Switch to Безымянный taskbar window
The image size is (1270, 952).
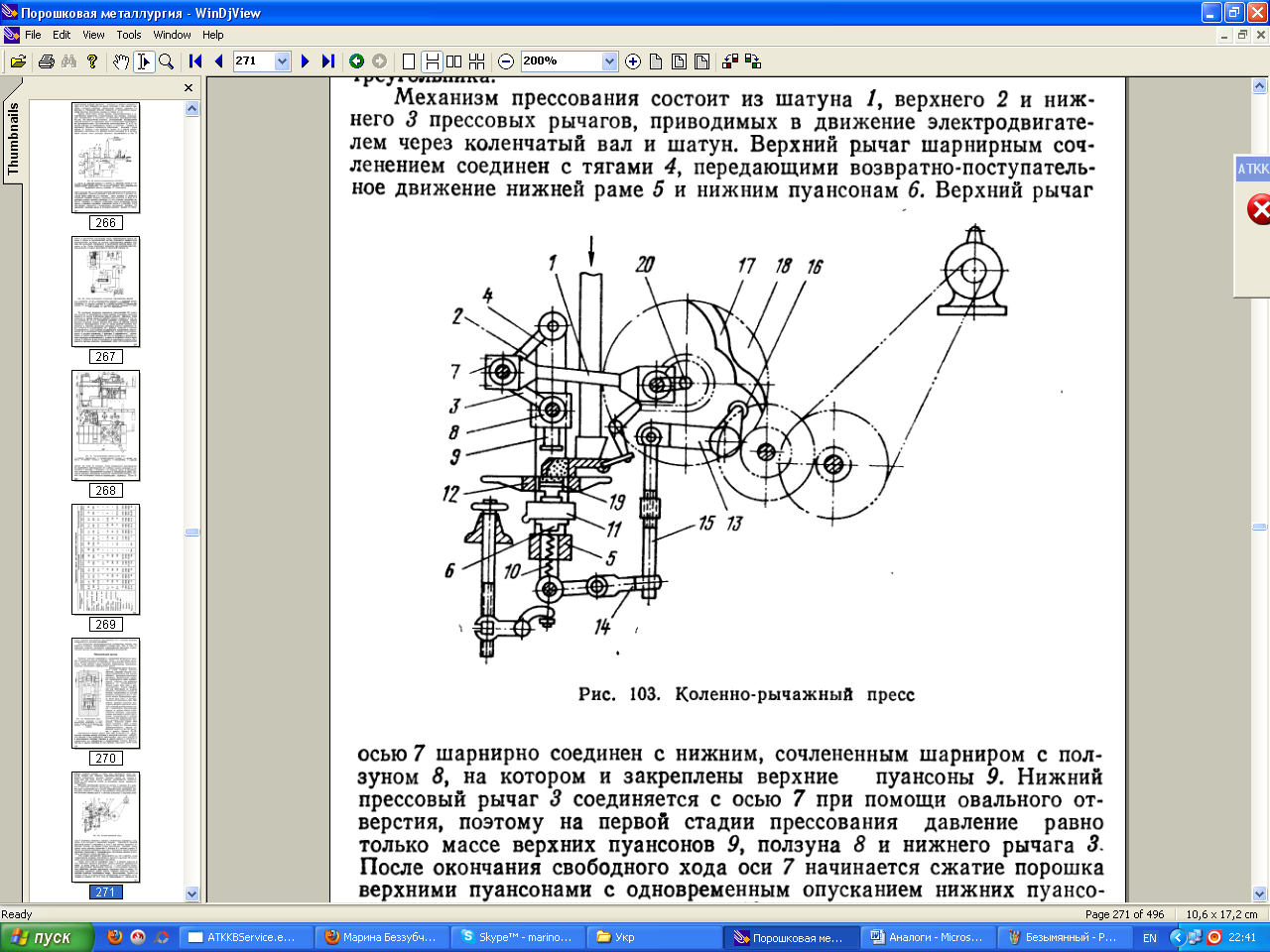point(1063,937)
